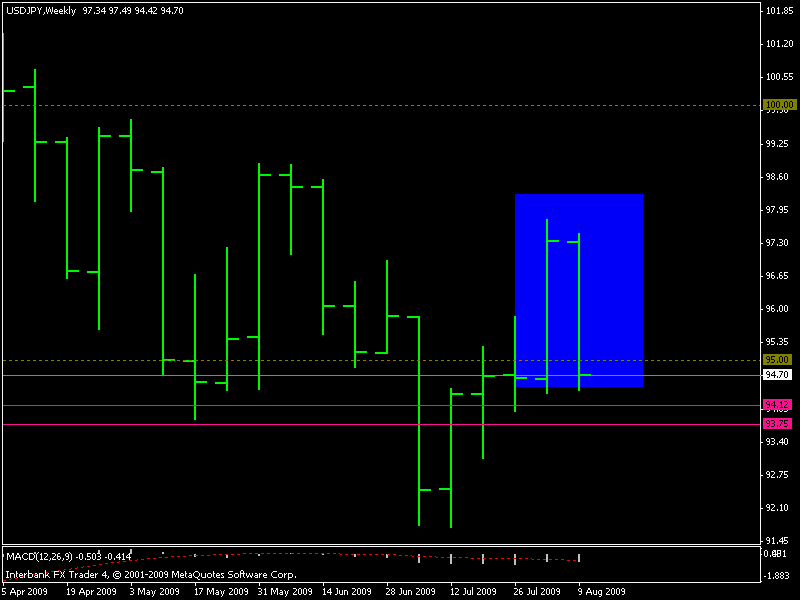
Task: Click the 97.30 price scale value
Action: [x=778, y=243]
